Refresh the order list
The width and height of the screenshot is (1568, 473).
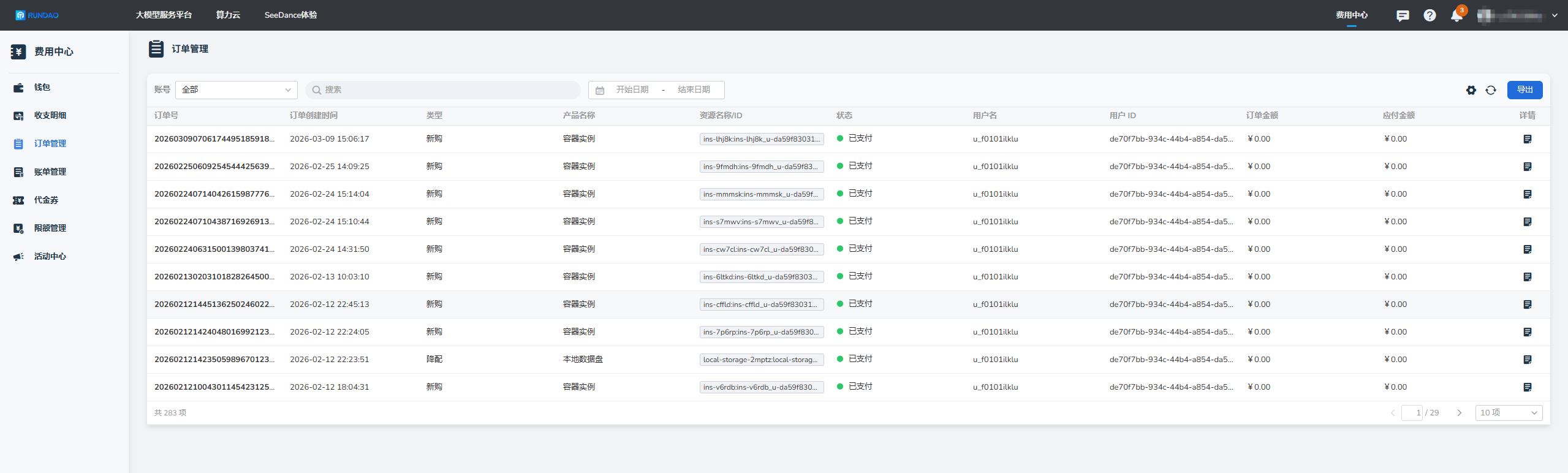(1491, 90)
